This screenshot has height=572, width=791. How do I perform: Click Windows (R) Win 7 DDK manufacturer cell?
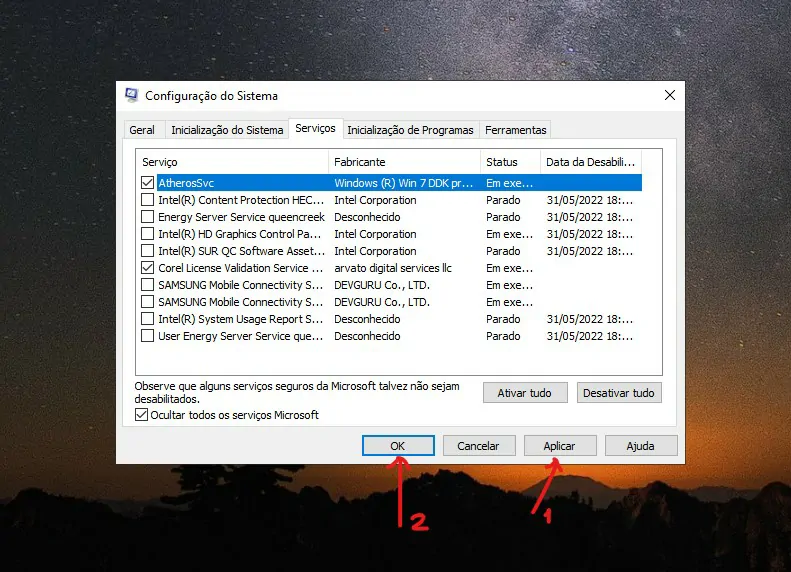pos(404,183)
